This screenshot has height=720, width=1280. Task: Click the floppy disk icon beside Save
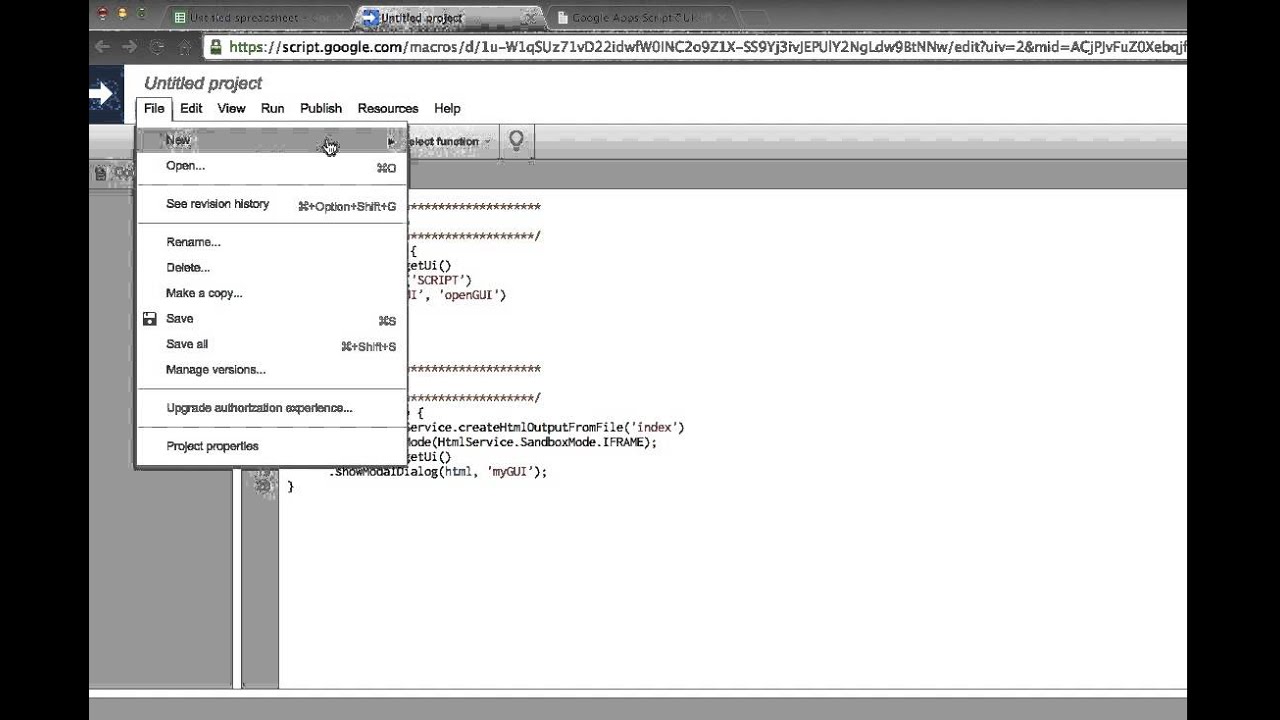(149, 319)
